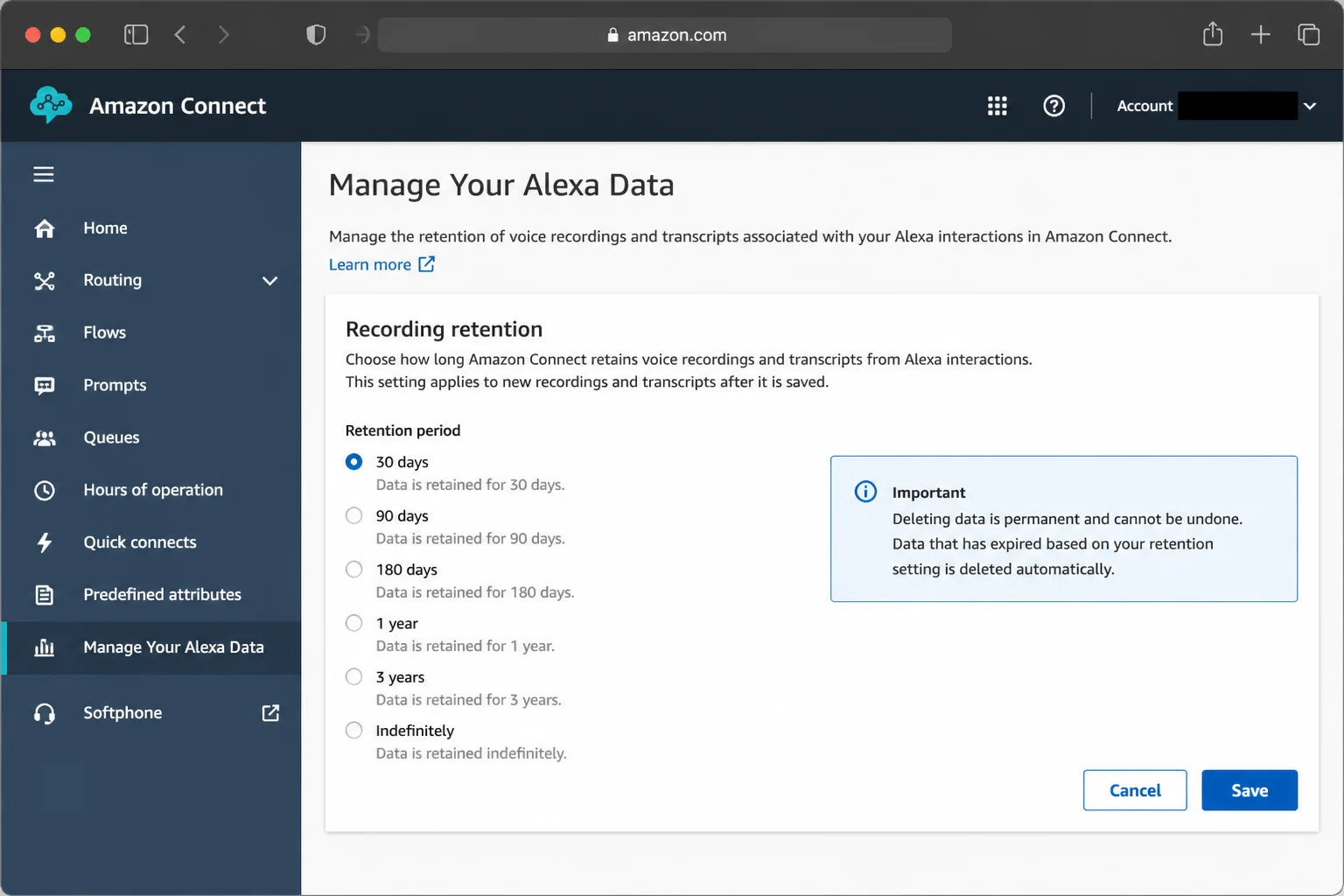
Task: Click the Safari share icon
Action: click(1213, 34)
